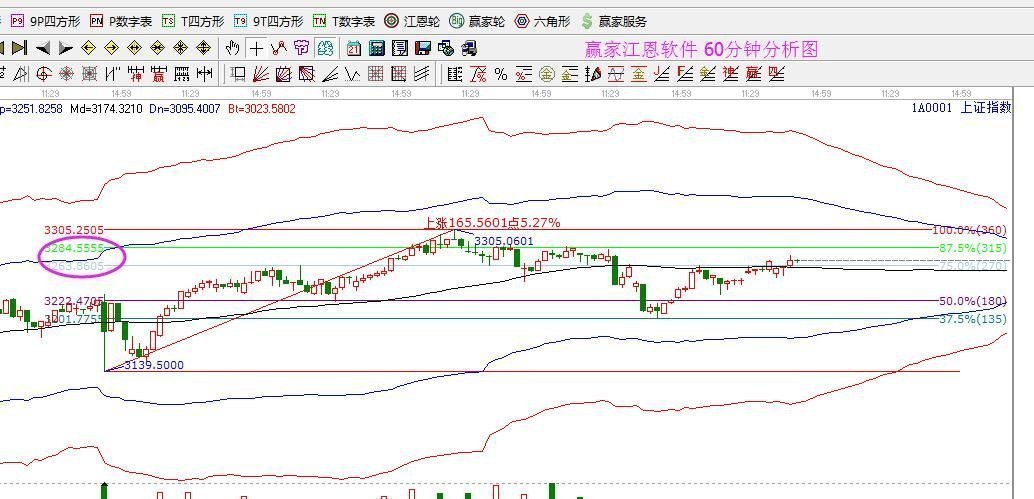Screen dimensions: 1034x499
Task: Select the hand pan tool
Action: (233, 48)
